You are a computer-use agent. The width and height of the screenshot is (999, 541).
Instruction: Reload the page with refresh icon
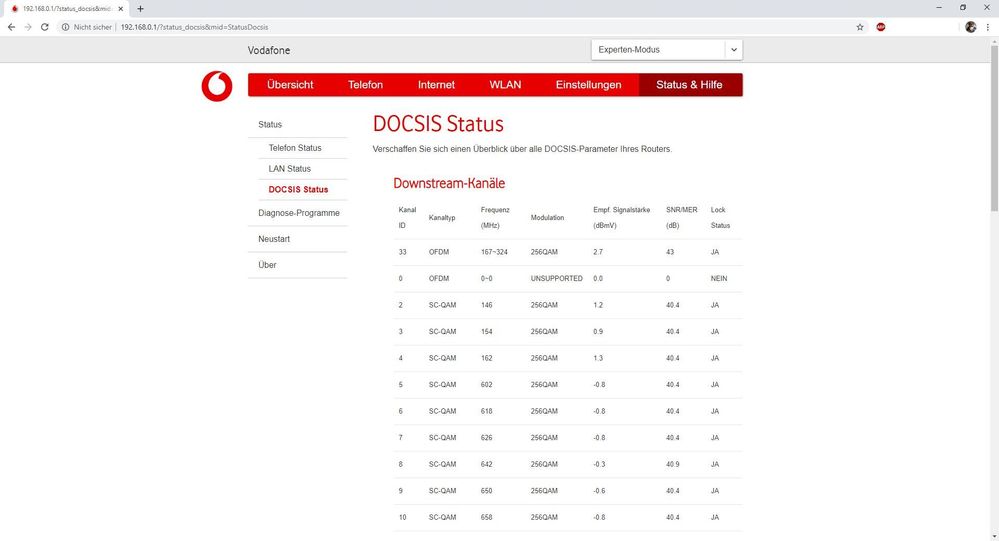[x=45, y=27]
